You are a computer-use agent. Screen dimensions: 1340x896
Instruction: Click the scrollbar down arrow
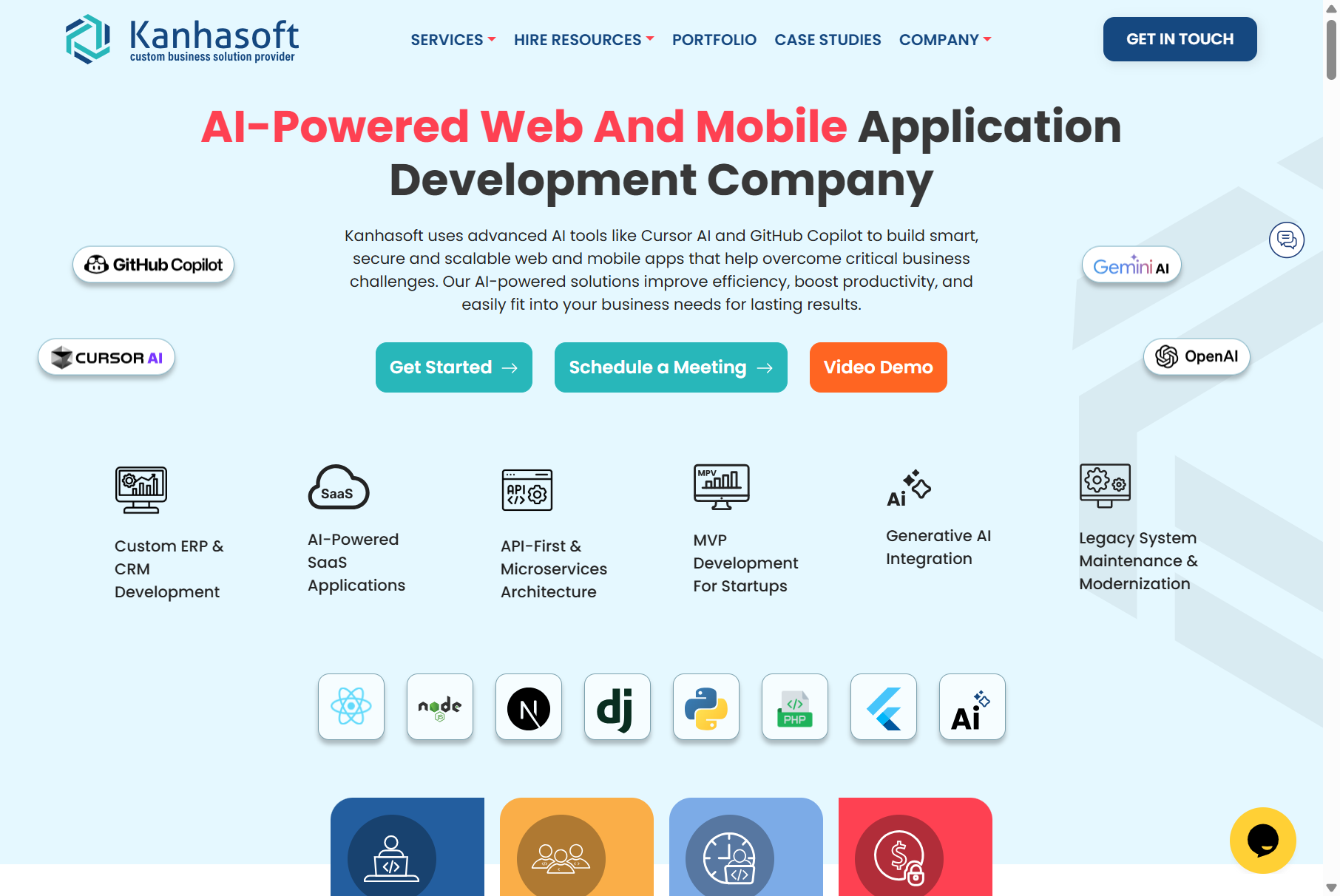pyautogui.click(x=1331, y=888)
